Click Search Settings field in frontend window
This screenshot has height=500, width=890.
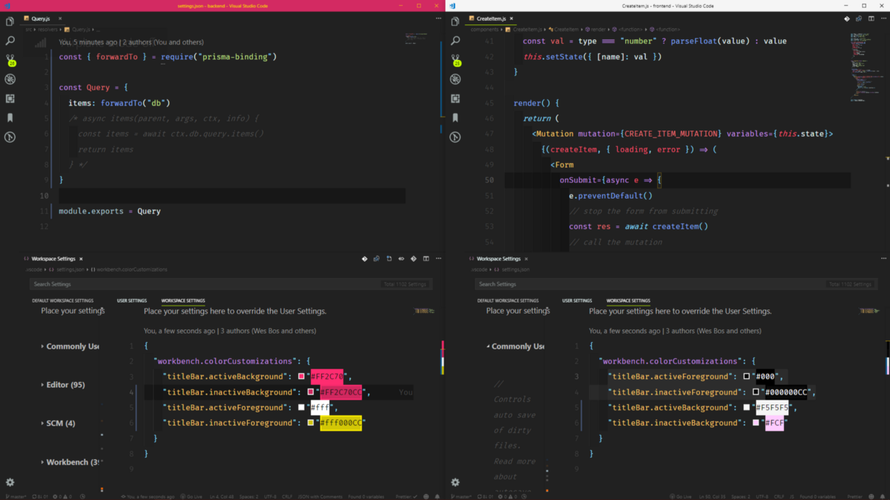[677, 284]
